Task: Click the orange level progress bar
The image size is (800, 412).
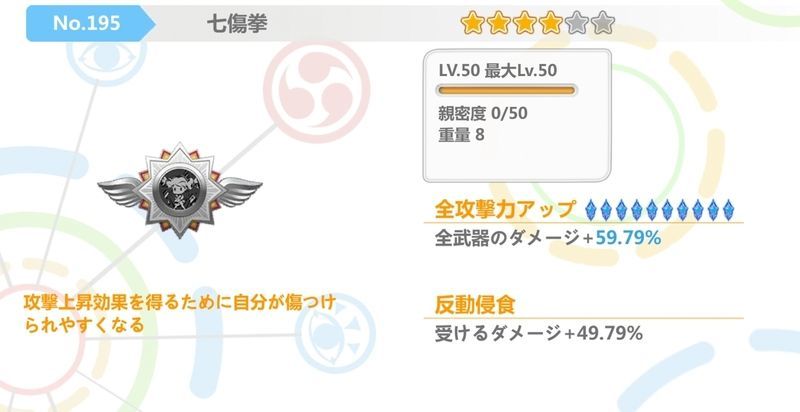Action: click(x=506, y=91)
